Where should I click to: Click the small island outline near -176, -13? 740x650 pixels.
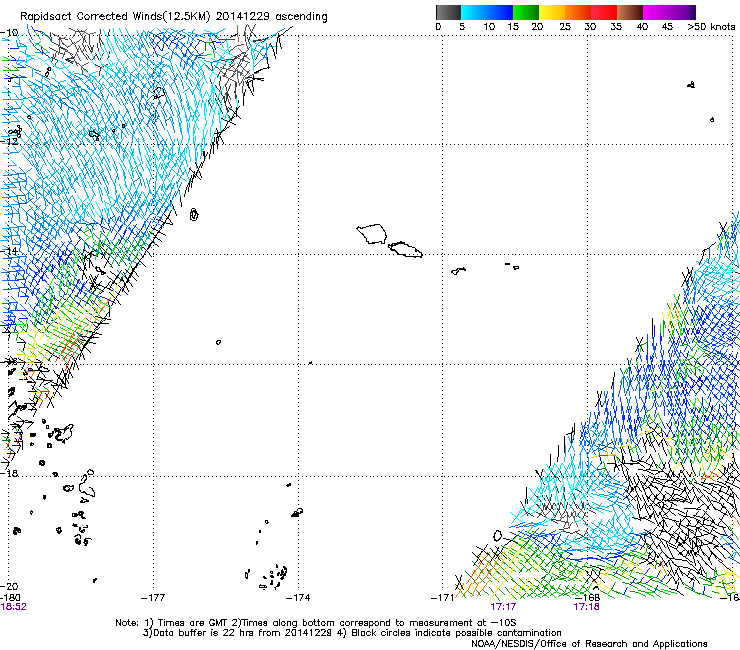[x=194, y=215]
